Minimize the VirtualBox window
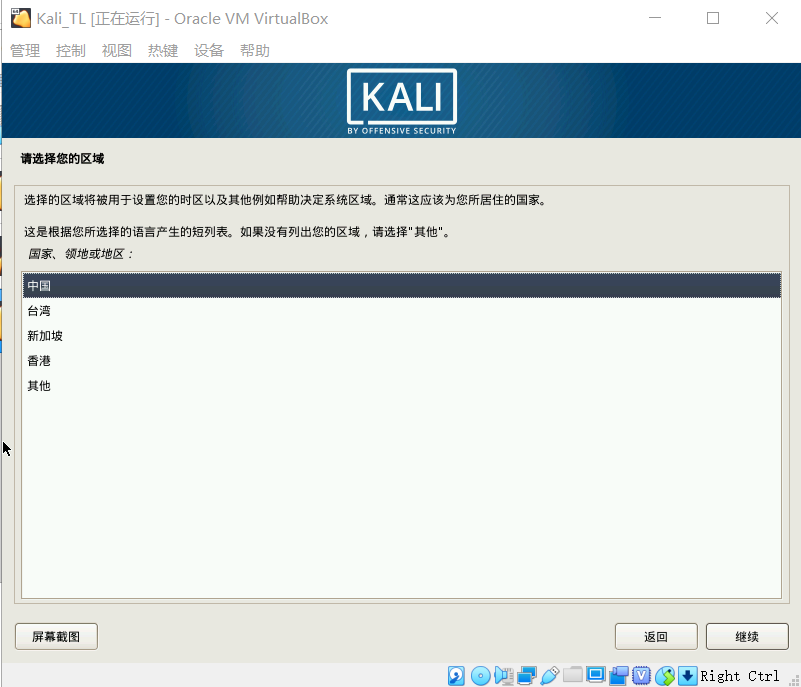This screenshot has height=687, width=801. click(x=655, y=18)
